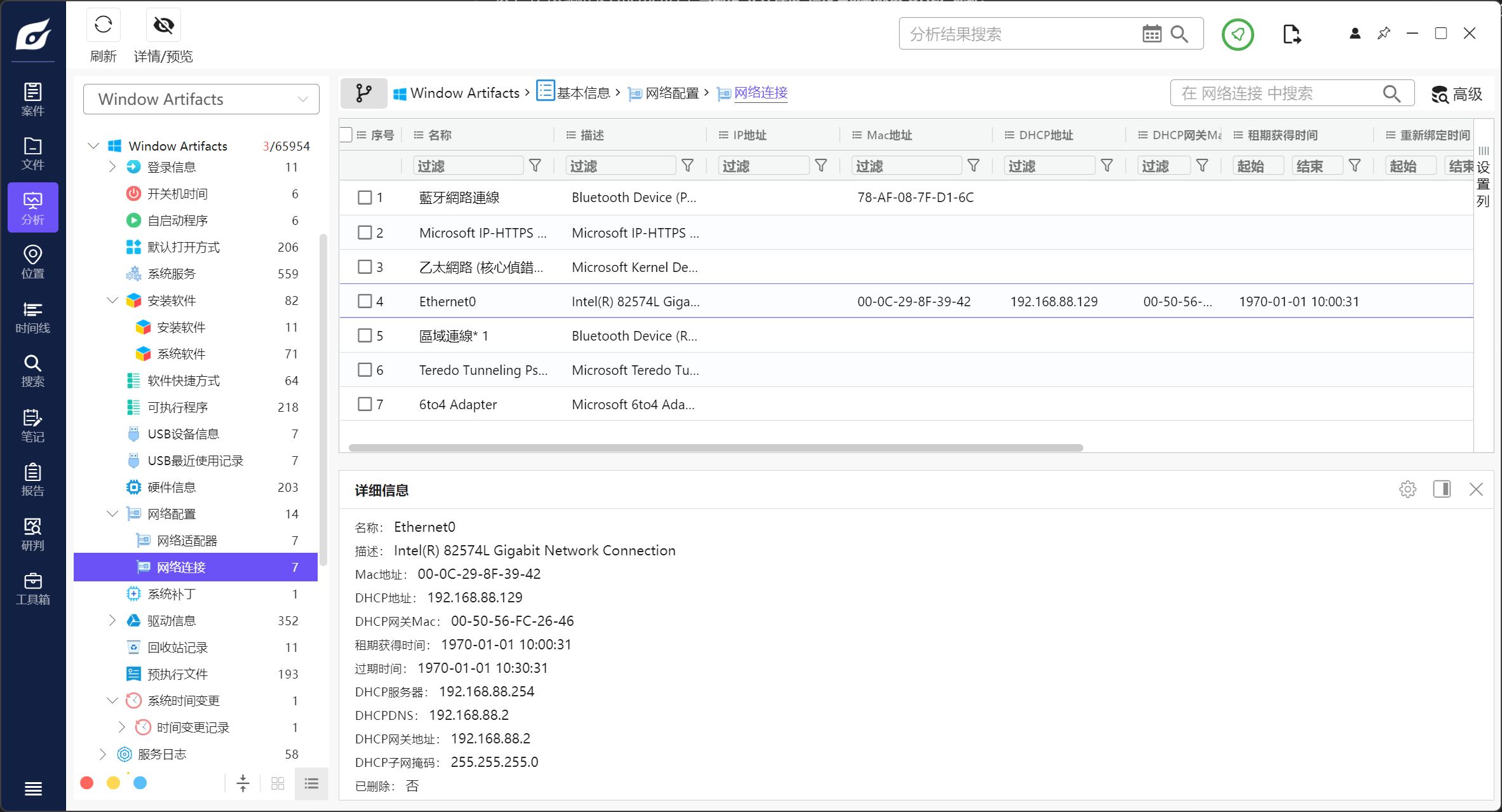The height and width of the screenshot is (812, 1502).
Task: Open detail panel gear settings icon
Action: pyautogui.click(x=1407, y=489)
